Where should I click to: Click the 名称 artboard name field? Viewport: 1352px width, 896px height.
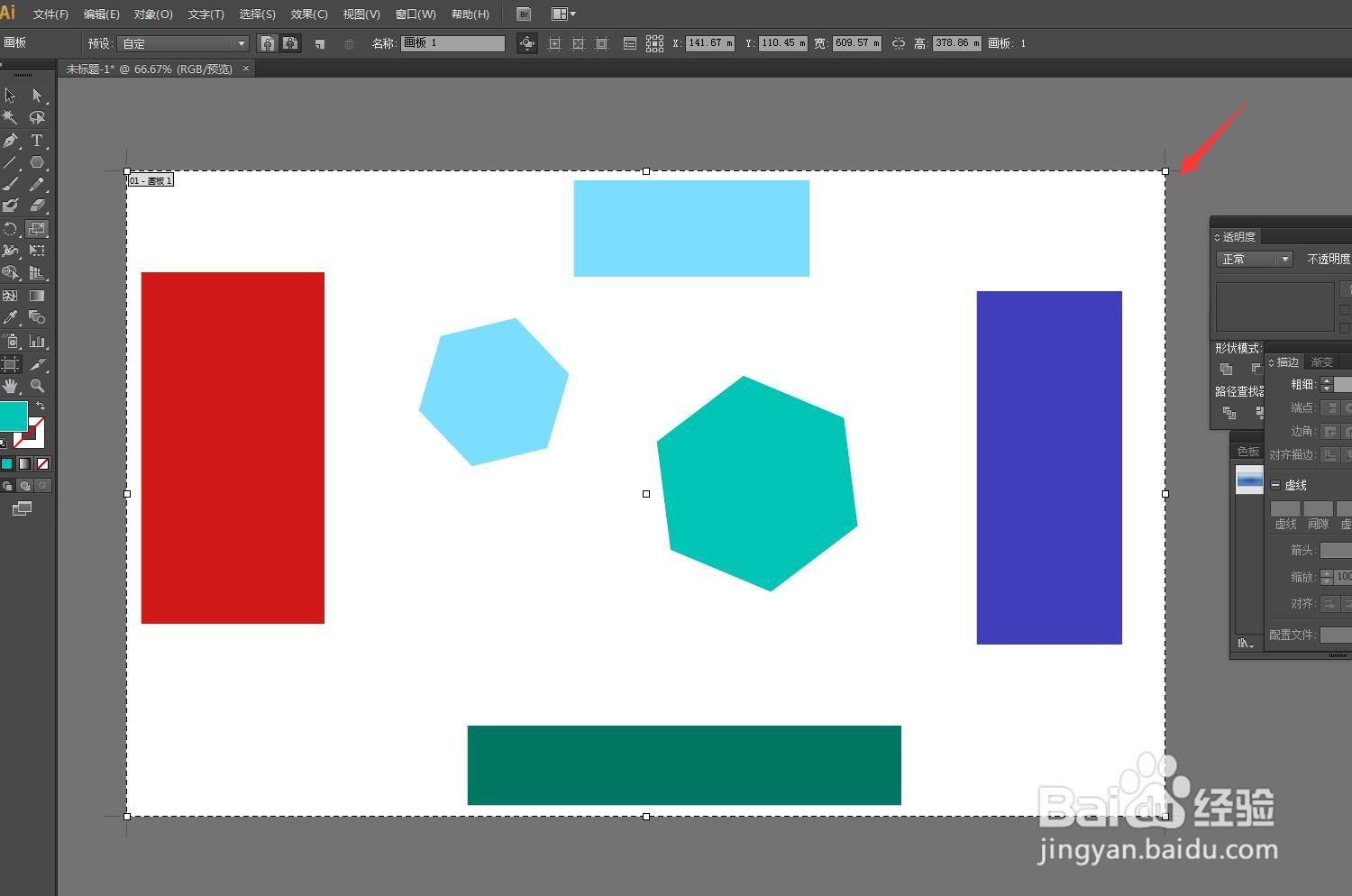coord(452,43)
